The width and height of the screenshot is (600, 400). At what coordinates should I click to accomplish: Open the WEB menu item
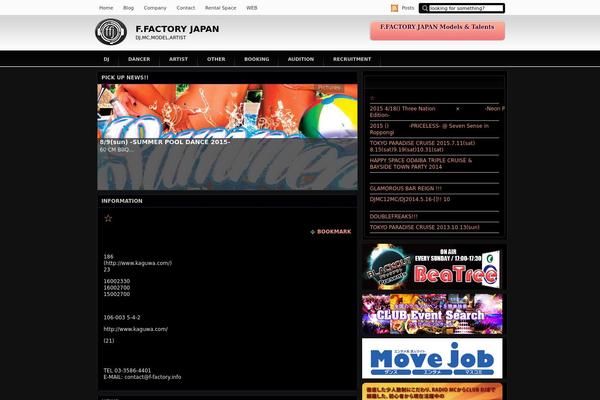(x=252, y=8)
